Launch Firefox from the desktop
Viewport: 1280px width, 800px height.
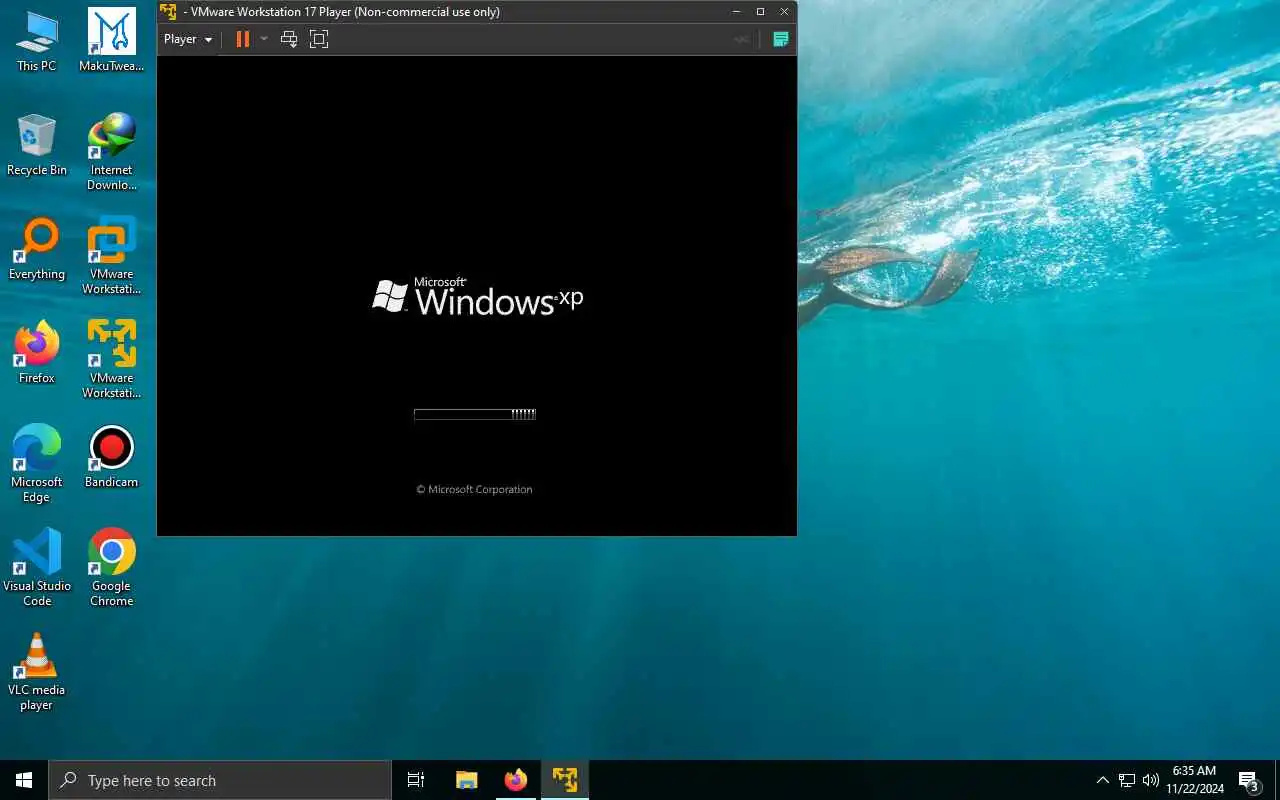point(37,353)
